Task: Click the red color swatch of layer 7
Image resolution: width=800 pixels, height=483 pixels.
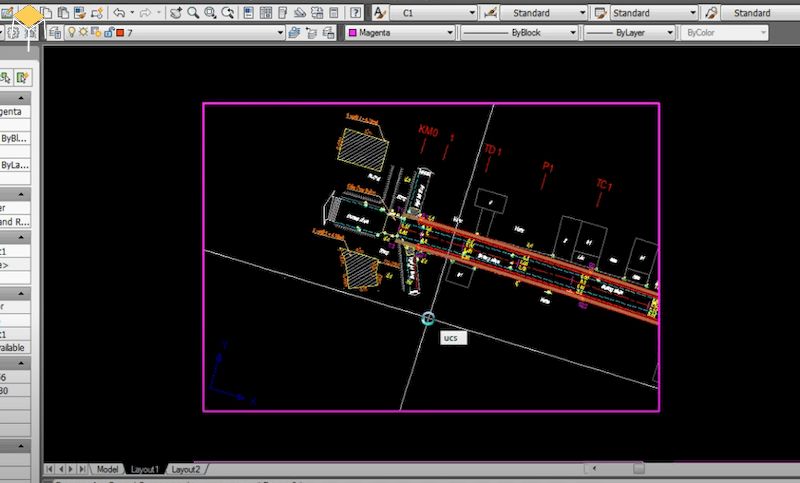Action: click(120, 33)
